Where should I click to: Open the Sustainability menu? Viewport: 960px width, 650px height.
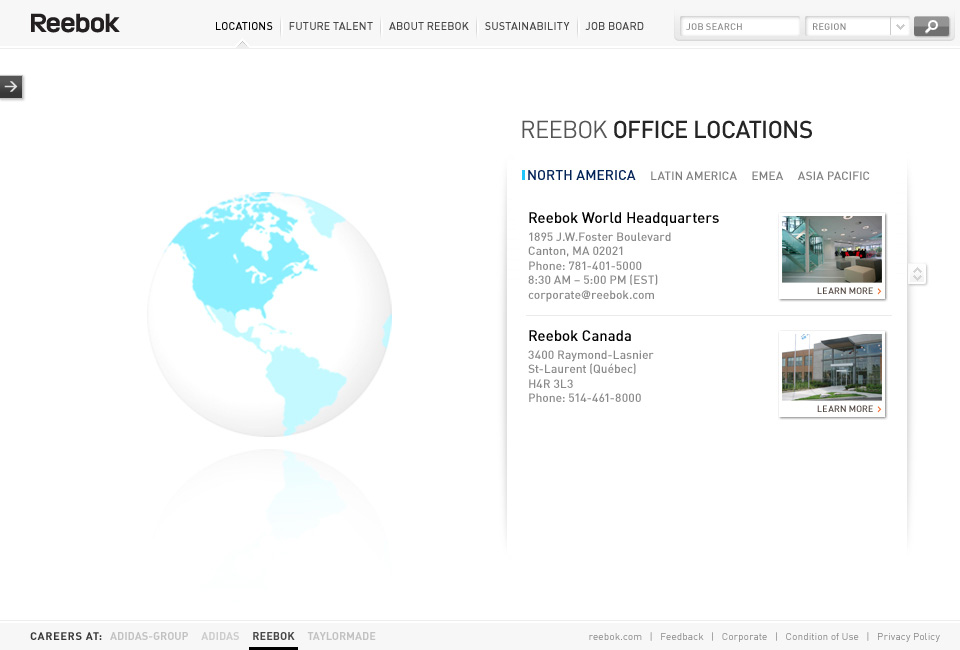[x=527, y=26]
